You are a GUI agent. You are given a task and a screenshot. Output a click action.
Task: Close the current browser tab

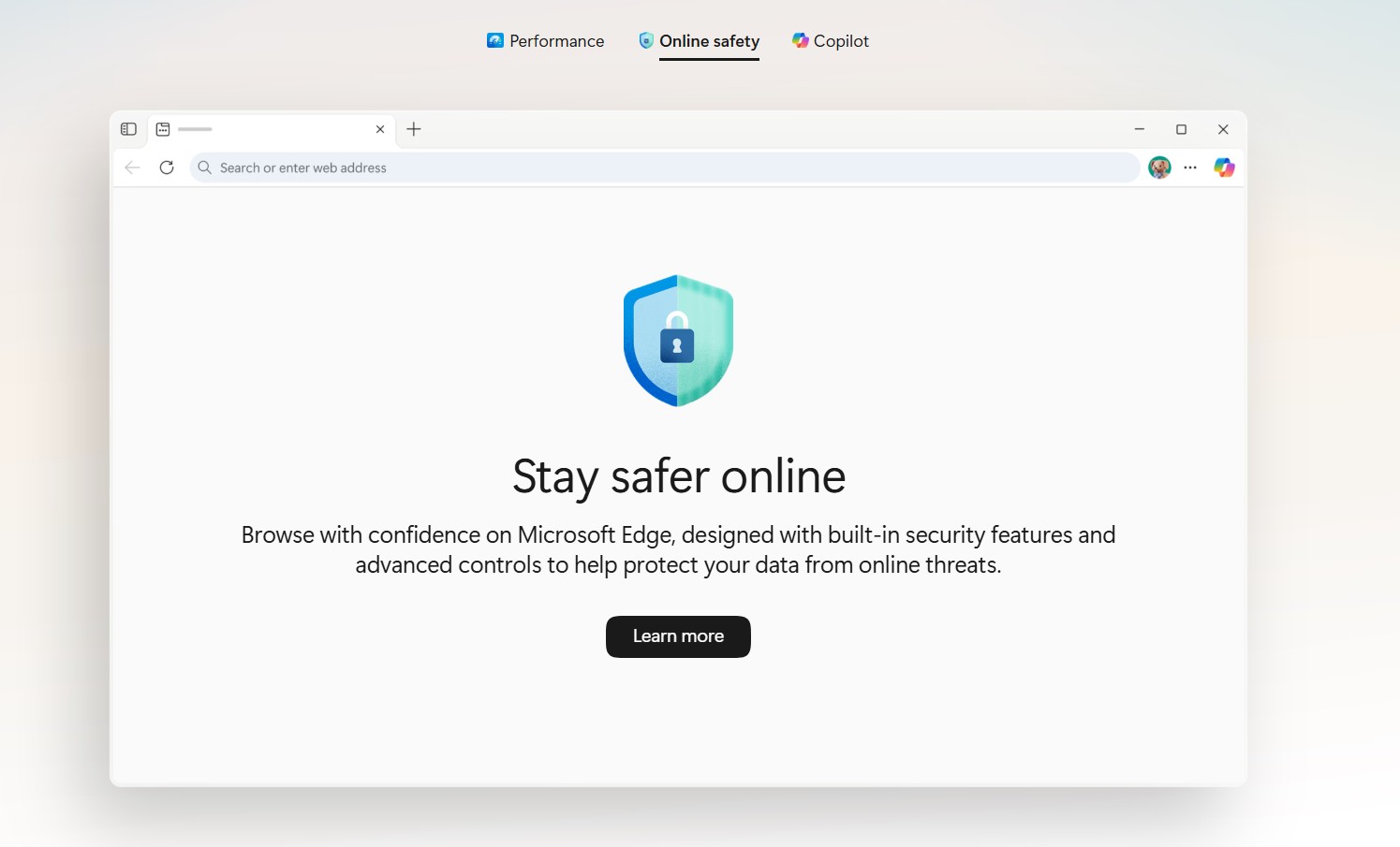pos(380,129)
